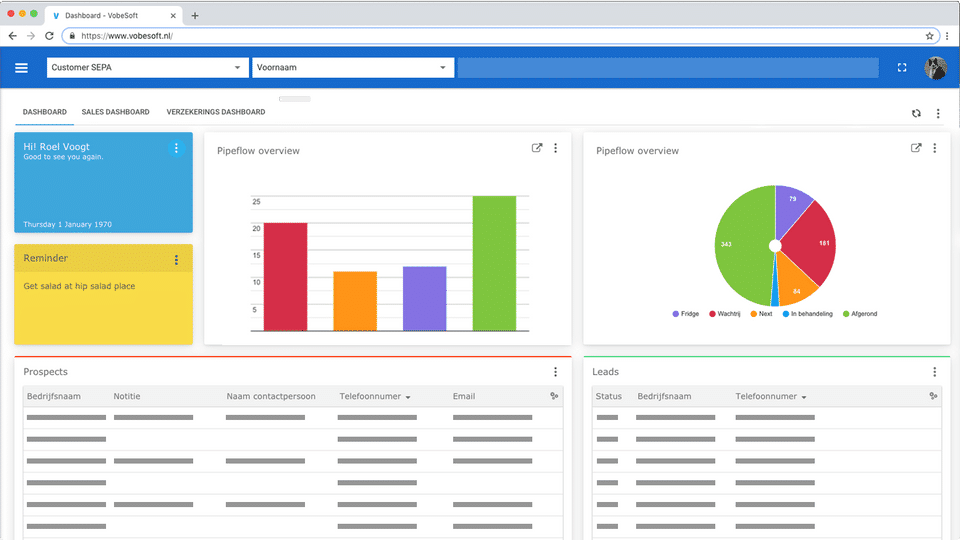
Task: Click the dashboard refresh icon
Action: [x=916, y=113]
